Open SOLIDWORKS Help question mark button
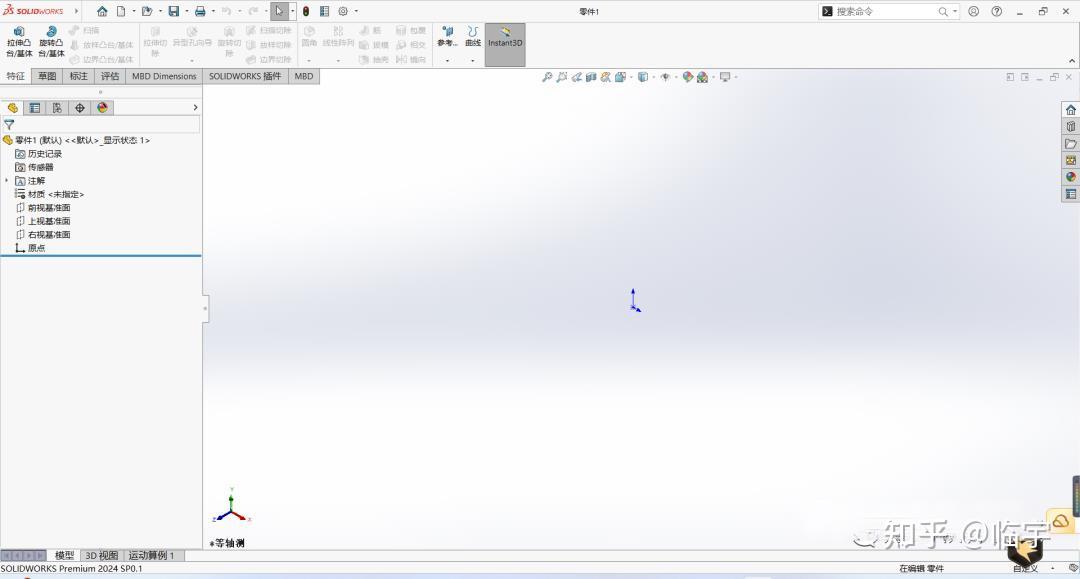This screenshot has height=579, width=1080. 997,11
